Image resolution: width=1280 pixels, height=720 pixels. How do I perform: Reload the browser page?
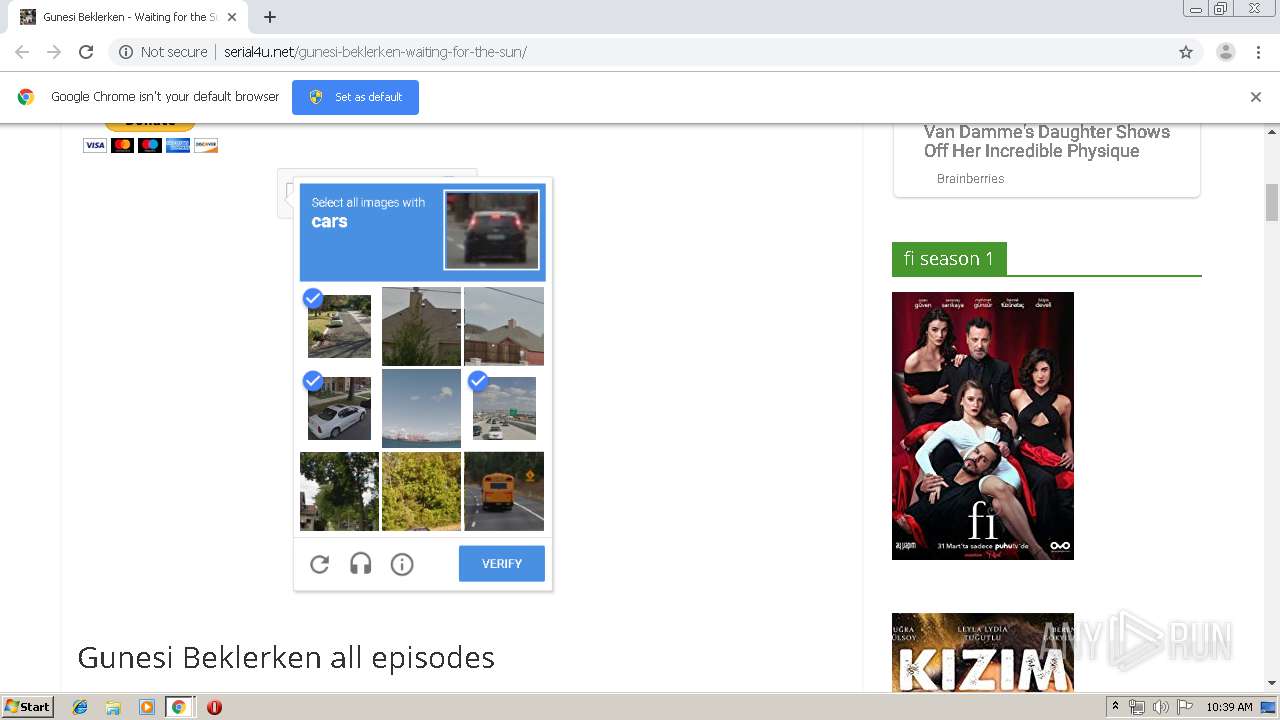pyautogui.click(x=86, y=52)
